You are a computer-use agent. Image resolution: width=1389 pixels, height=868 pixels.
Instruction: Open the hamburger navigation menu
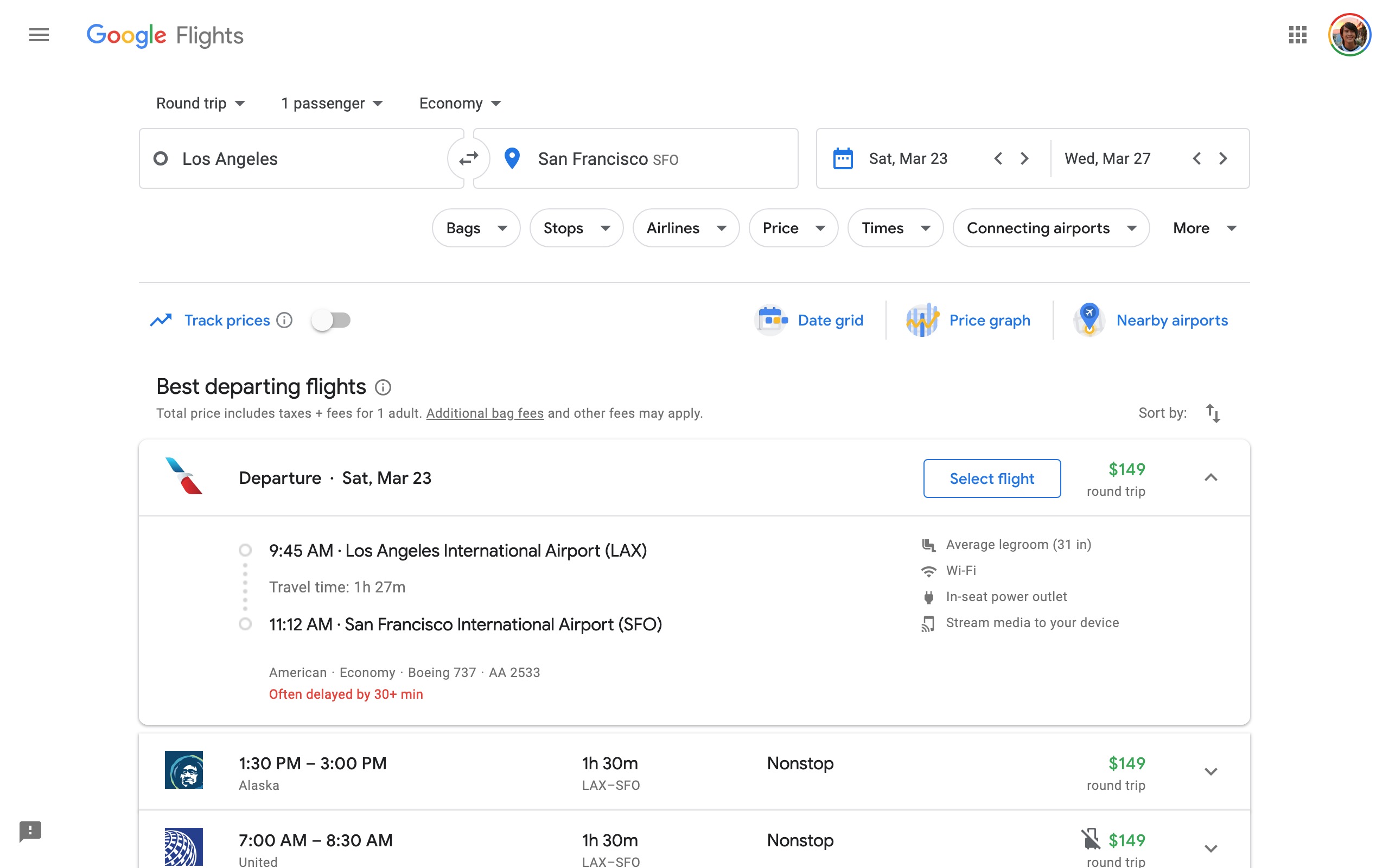point(39,35)
